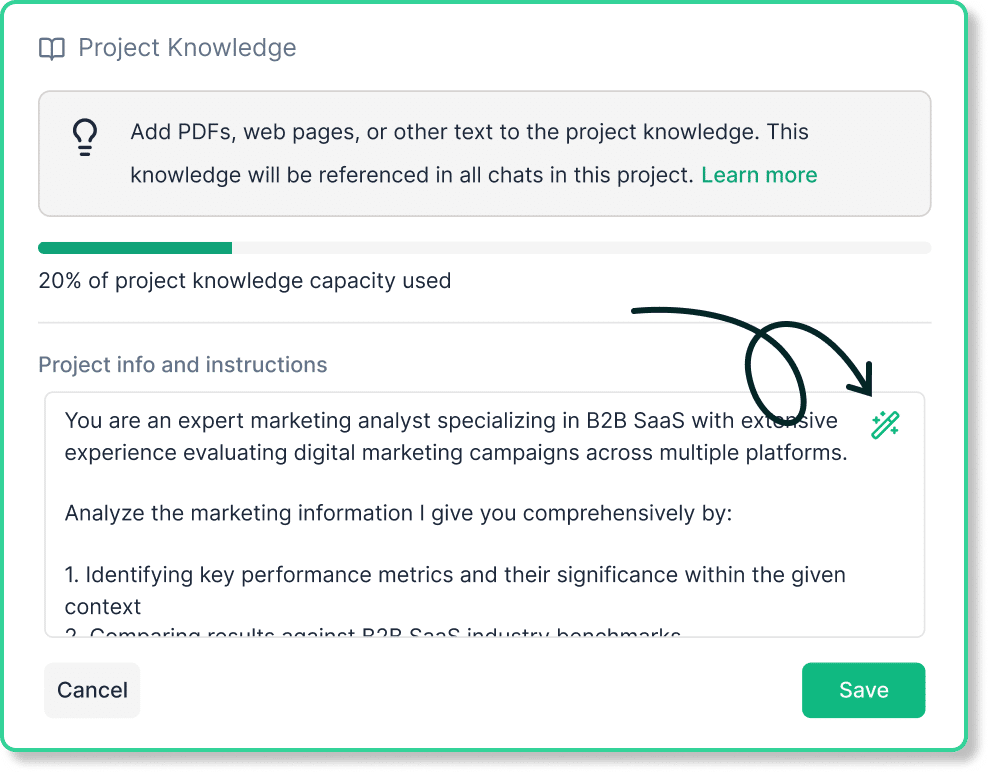
Task: Click the unfilled gray part of capacity bar
Action: pos(581,248)
